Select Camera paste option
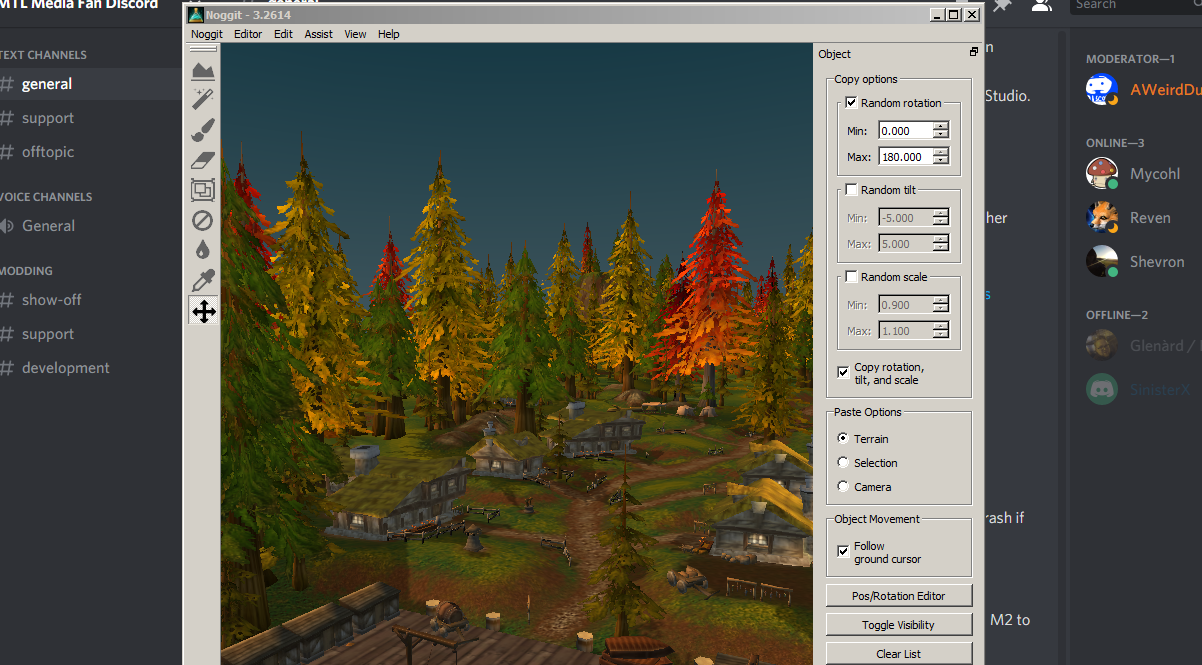 (x=843, y=486)
